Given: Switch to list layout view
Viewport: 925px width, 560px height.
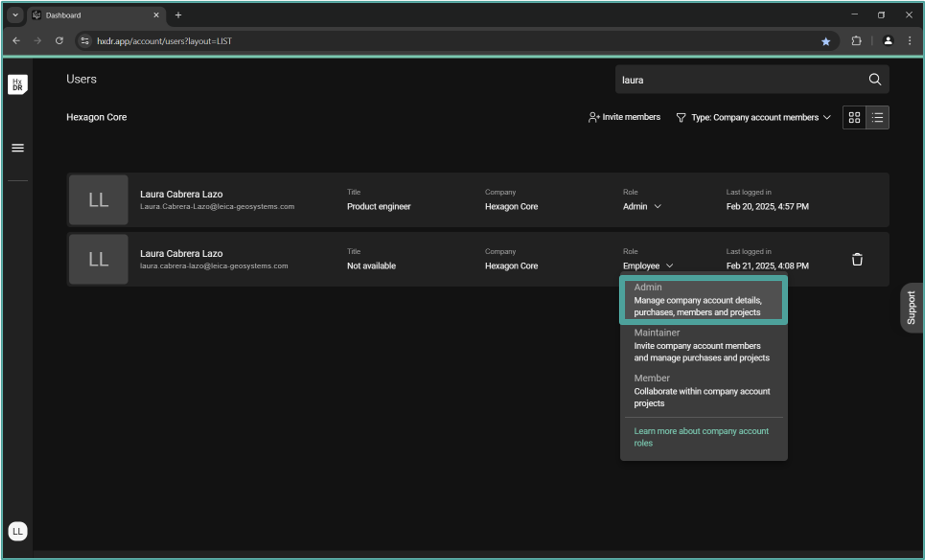Looking at the screenshot, I should pyautogui.click(x=877, y=117).
